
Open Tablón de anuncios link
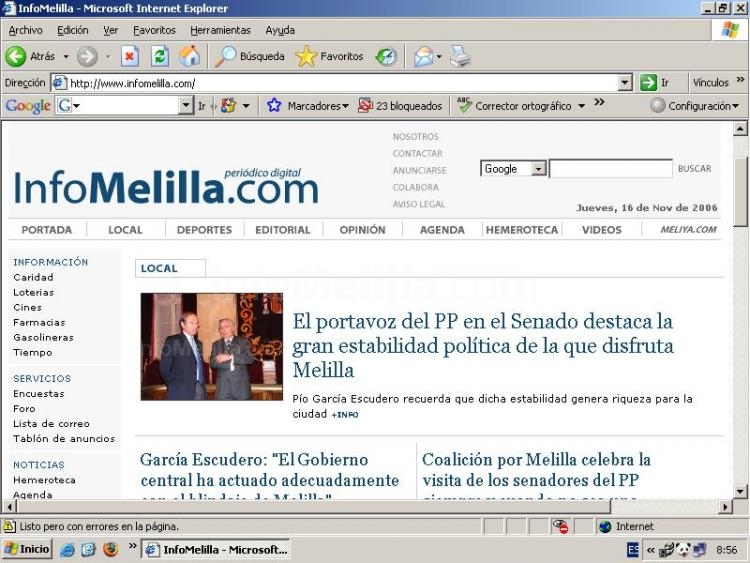click(64, 439)
